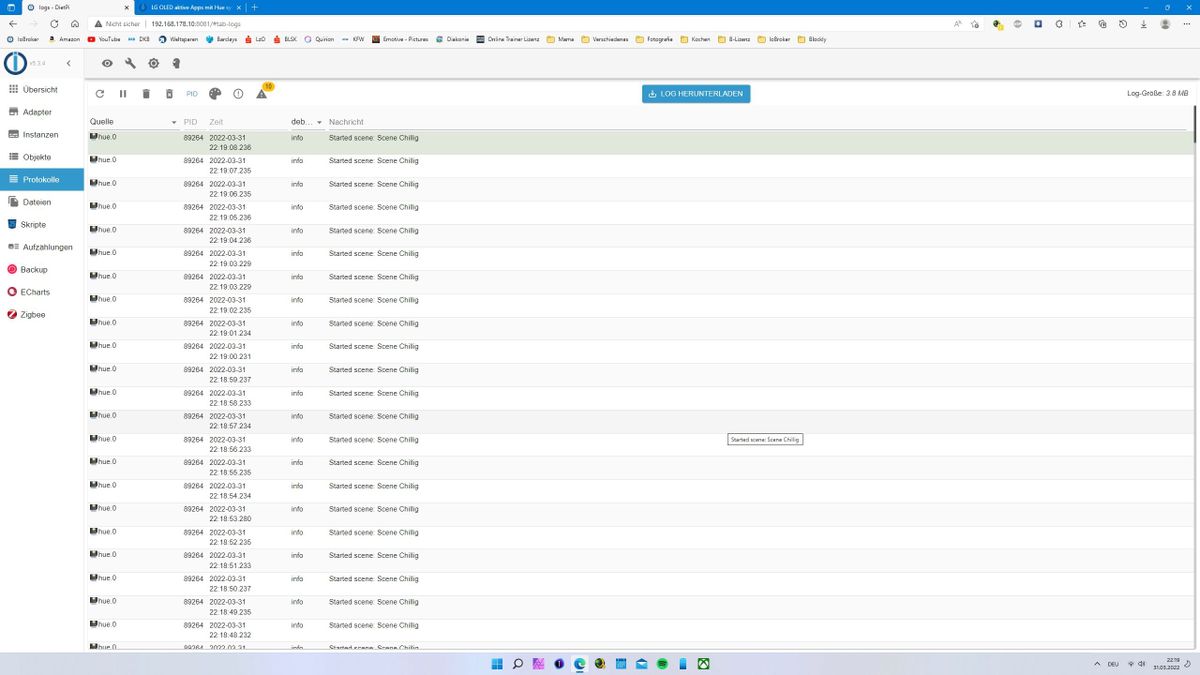Open the IoBroker bookmark folder
1200x675 pixels.
point(774,39)
